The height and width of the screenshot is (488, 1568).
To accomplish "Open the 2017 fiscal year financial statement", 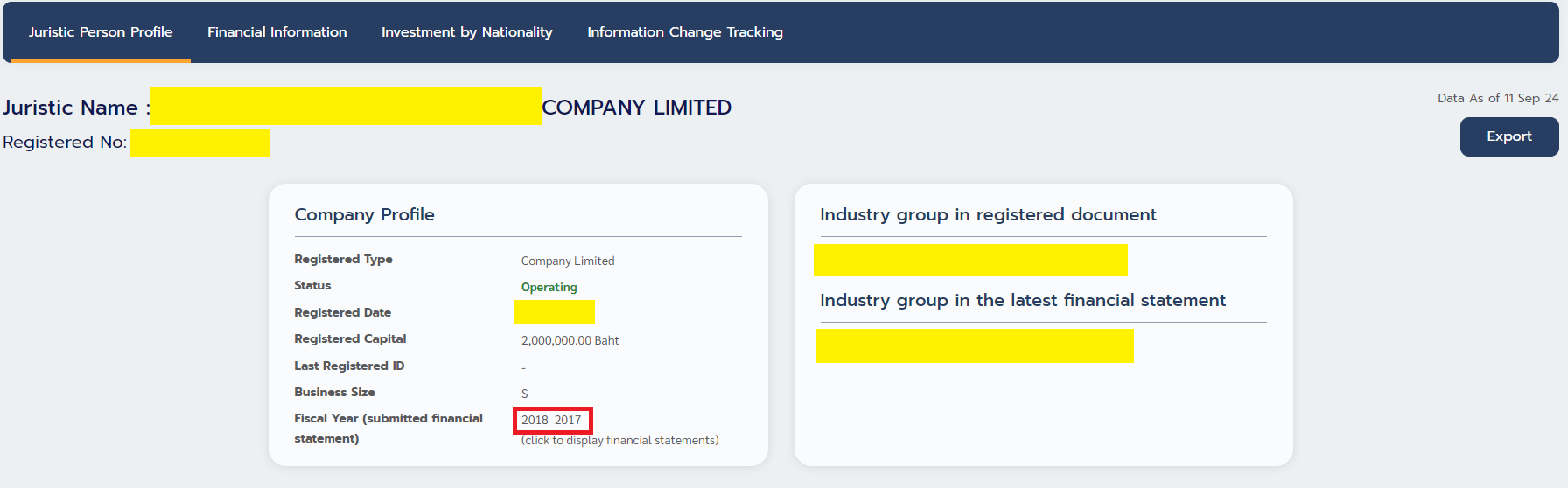I will pos(568,420).
